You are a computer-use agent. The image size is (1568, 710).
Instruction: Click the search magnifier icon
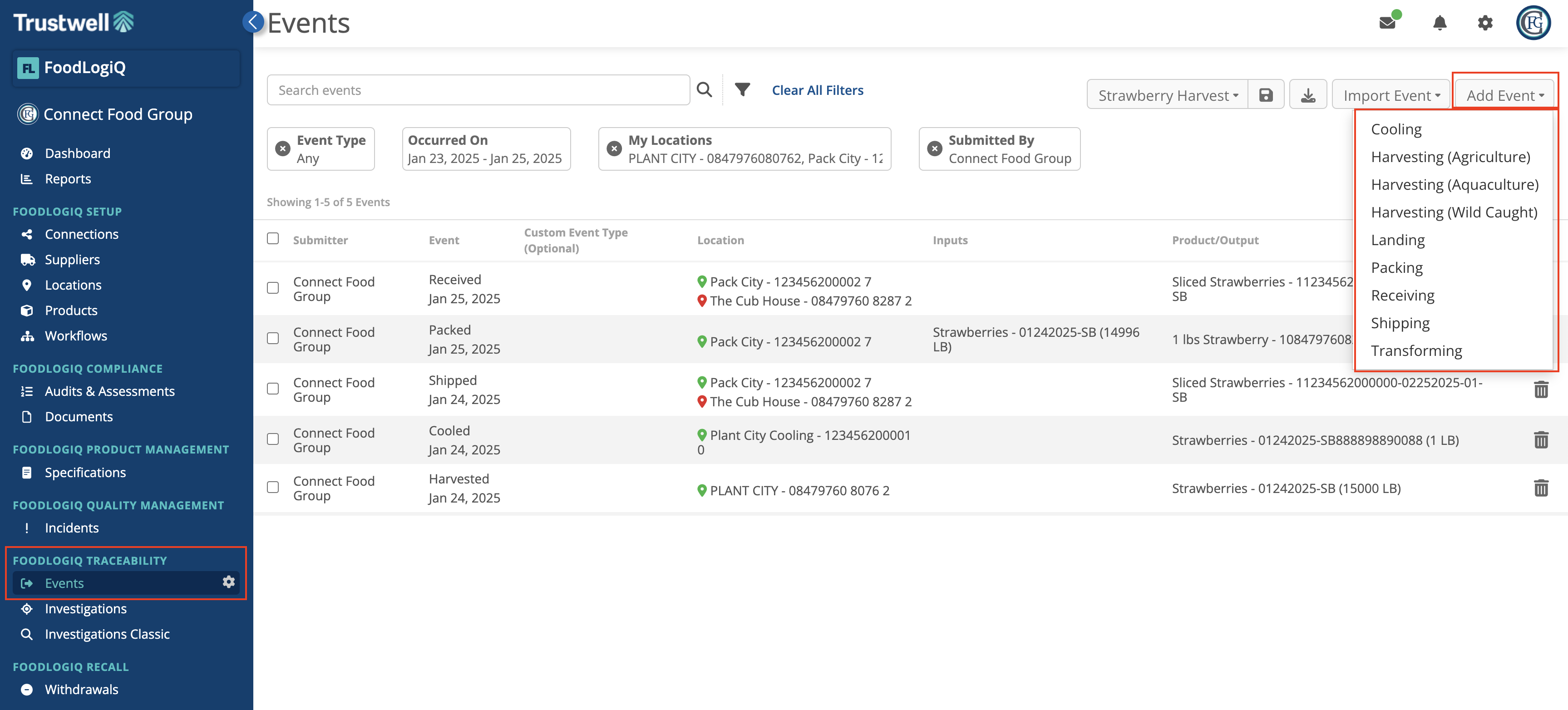pyautogui.click(x=704, y=89)
